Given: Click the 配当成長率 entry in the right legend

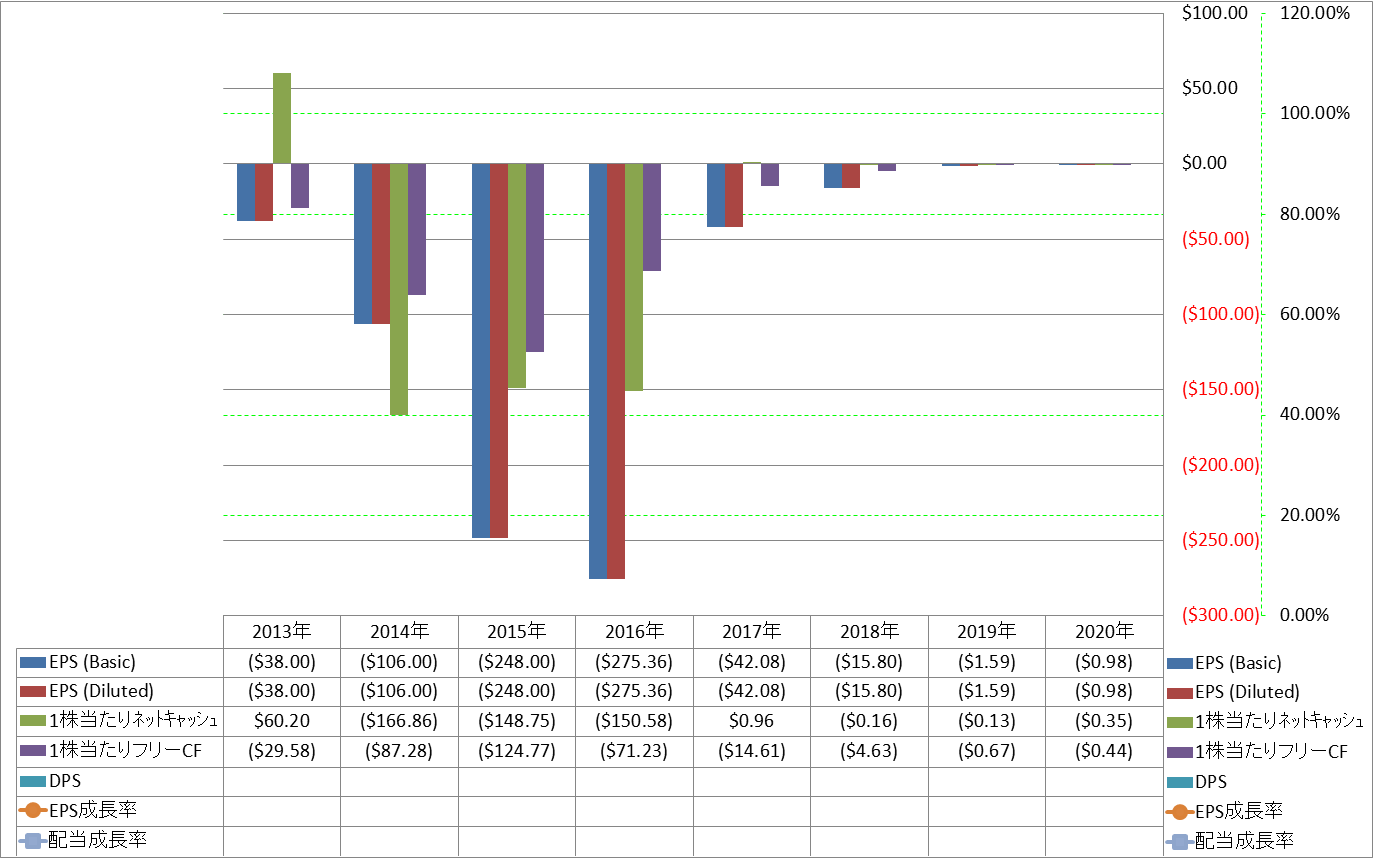Looking at the screenshot, I should tap(1245, 841).
